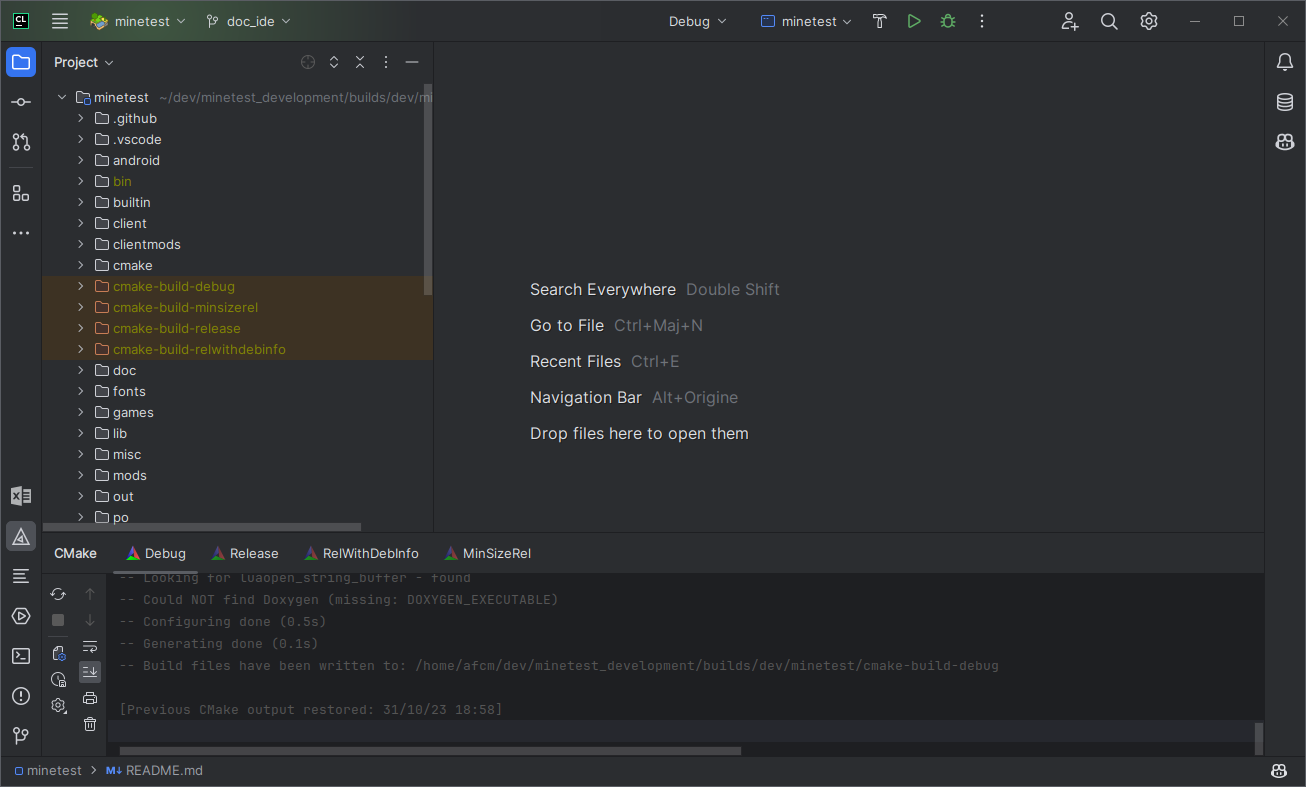Image resolution: width=1306 pixels, height=787 pixels.
Task: Open the Debug run configuration dropdown
Action: 697,20
